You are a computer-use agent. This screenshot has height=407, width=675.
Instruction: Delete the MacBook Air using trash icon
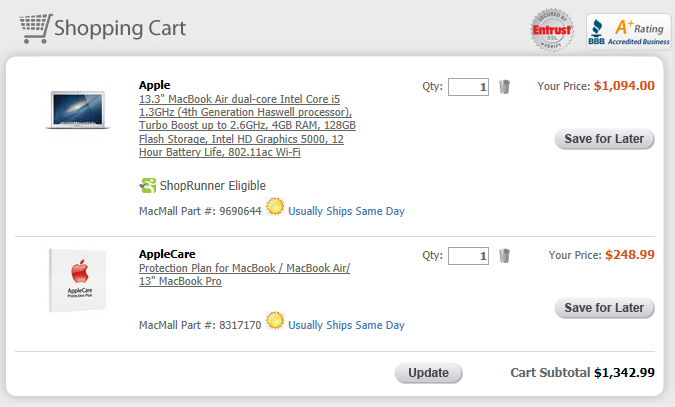(x=504, y=87)
